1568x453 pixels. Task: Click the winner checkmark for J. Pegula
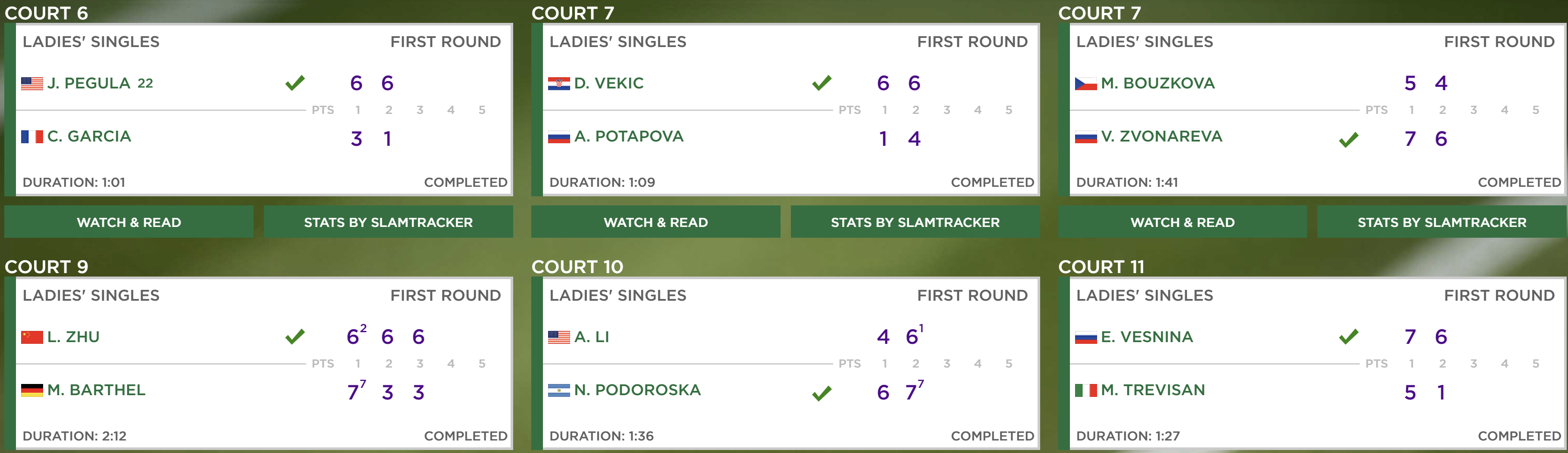[295, 83]
